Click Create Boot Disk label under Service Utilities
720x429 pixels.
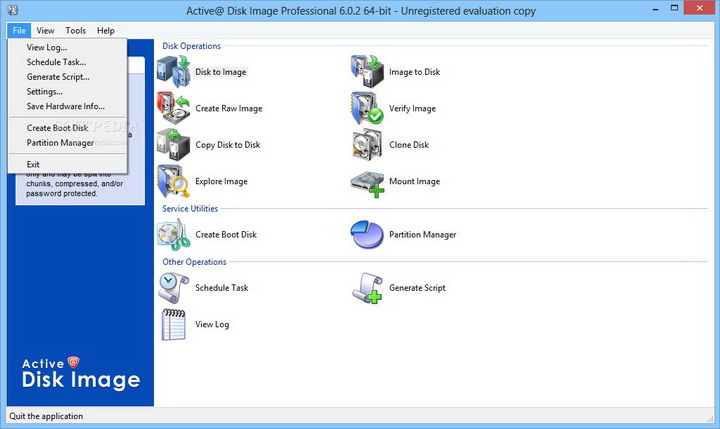[x=226, y=235]
